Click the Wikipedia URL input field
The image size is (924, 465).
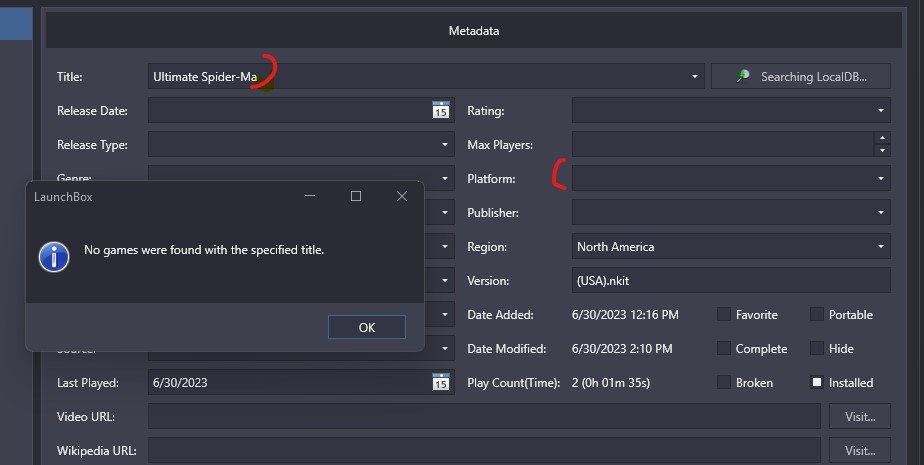484,450
